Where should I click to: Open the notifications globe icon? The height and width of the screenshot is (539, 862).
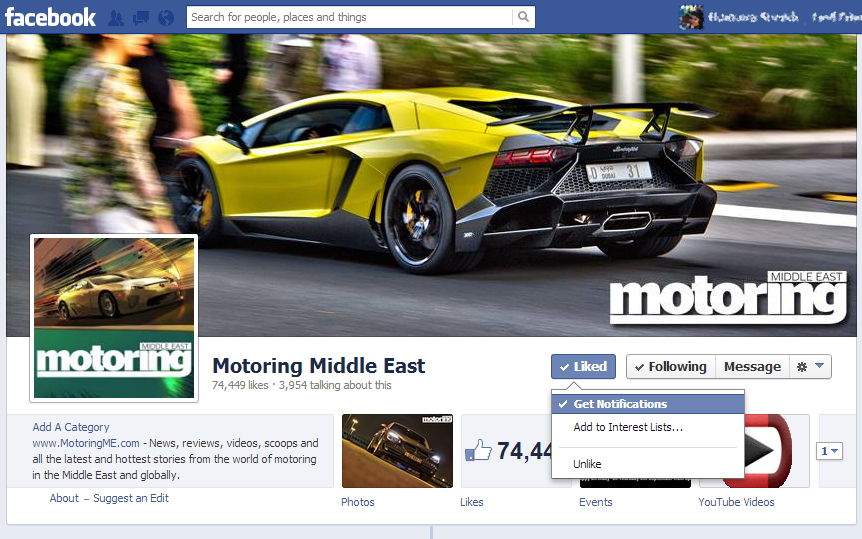click(165, 18)
